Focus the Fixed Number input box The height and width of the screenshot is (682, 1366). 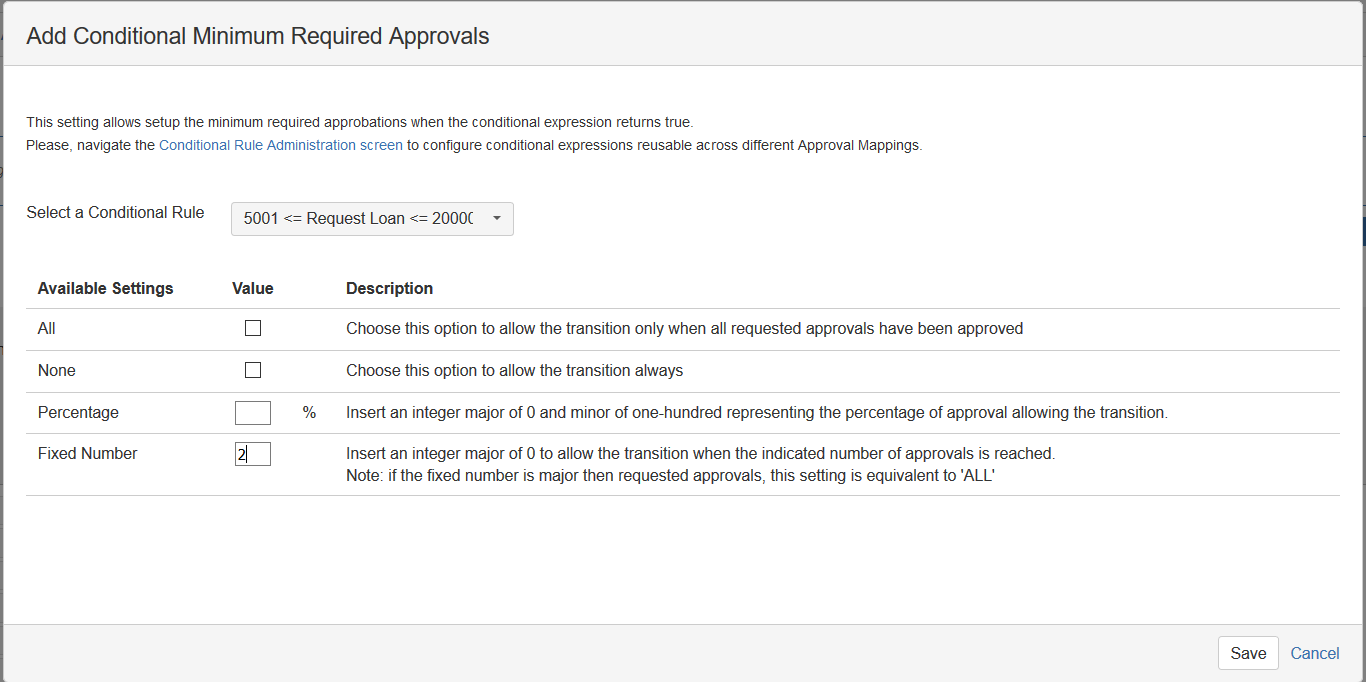[253, 454]
